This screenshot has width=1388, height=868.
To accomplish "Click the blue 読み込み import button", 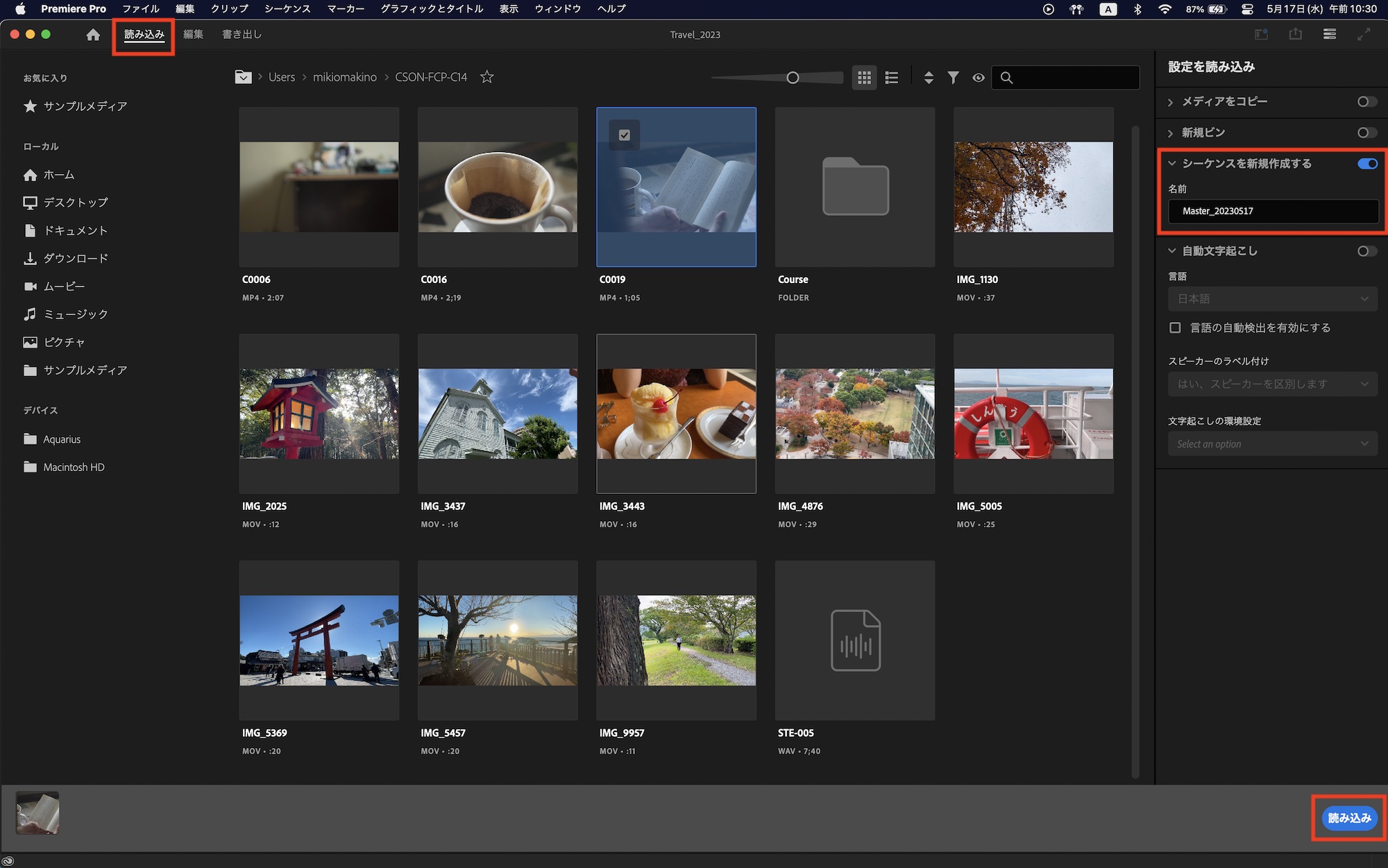I will 1349,818.
